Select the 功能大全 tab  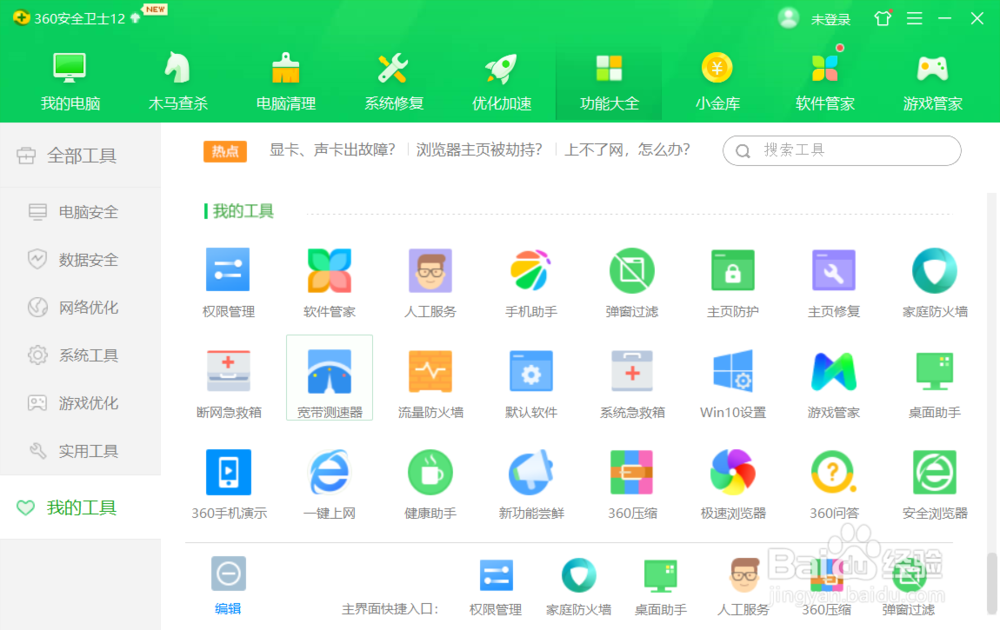coord(609,82)
